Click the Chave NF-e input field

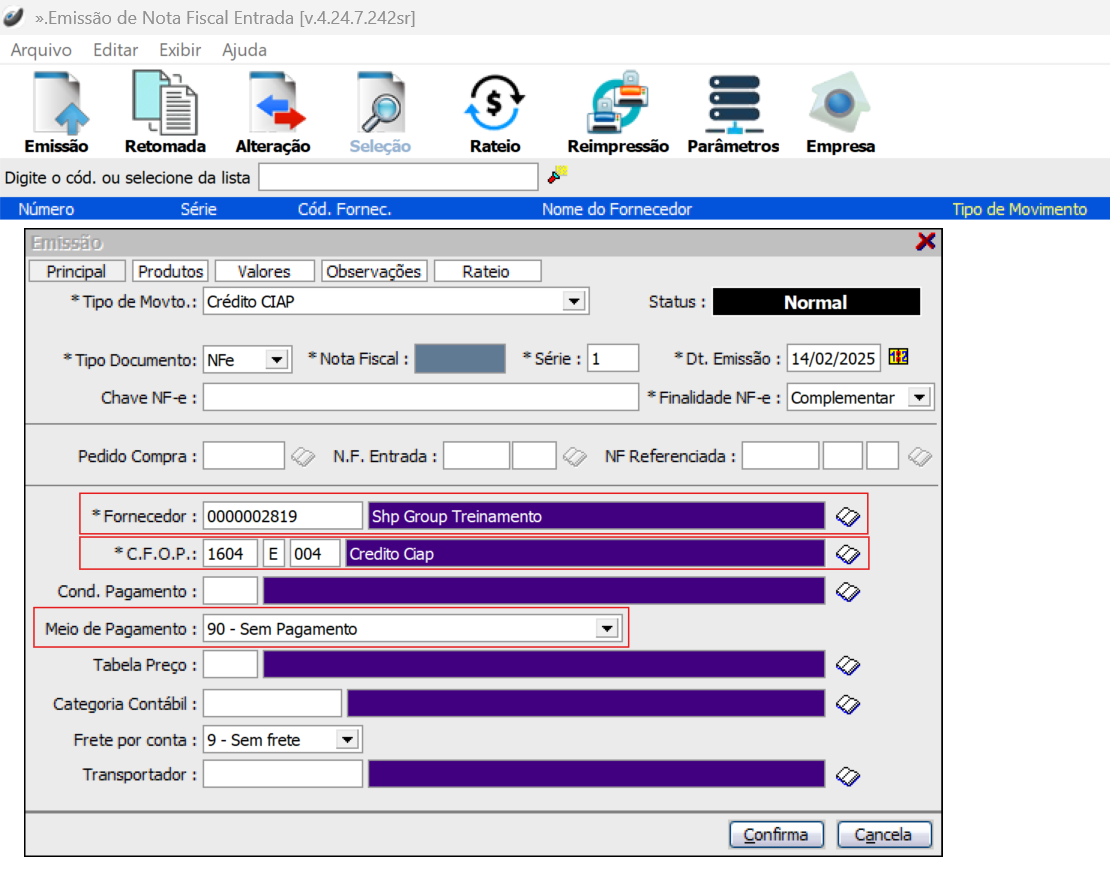(x=420, y=397)
